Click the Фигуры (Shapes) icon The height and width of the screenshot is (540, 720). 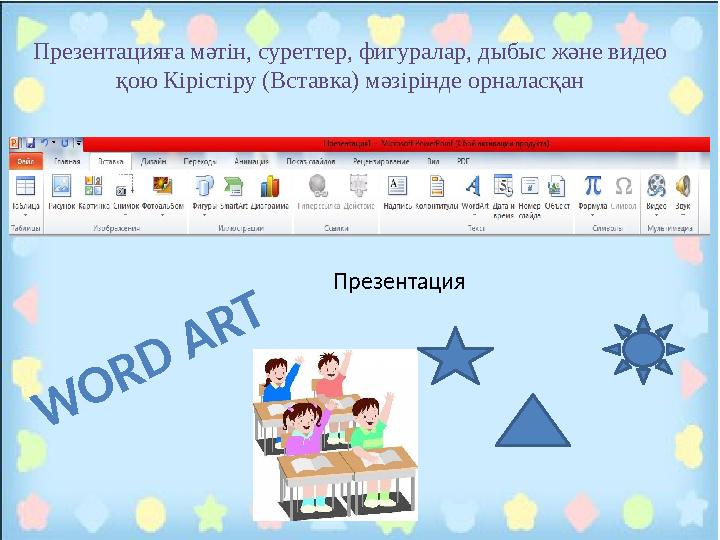coord(204,186)
